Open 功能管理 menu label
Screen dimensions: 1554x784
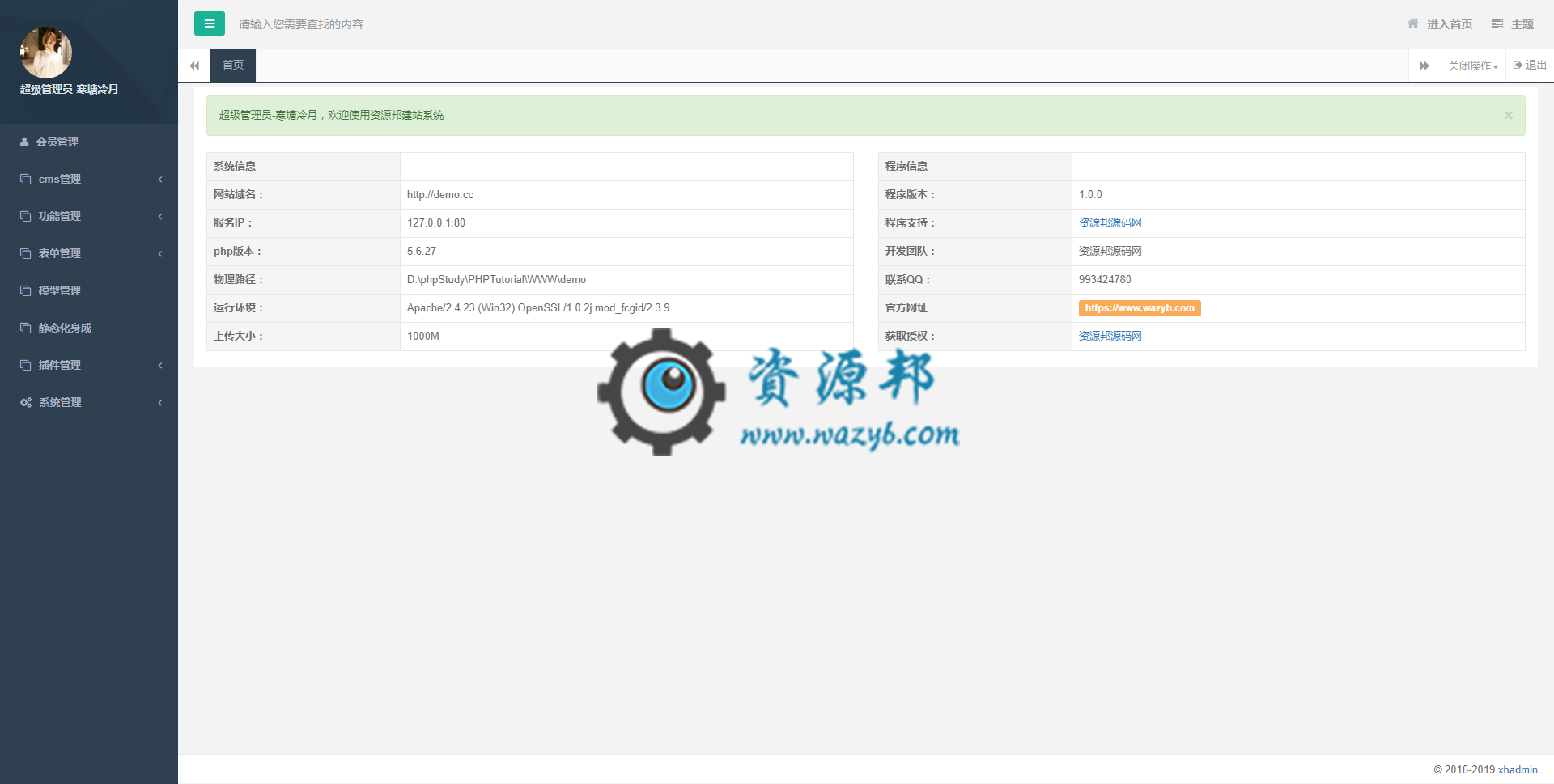(60, 216)
